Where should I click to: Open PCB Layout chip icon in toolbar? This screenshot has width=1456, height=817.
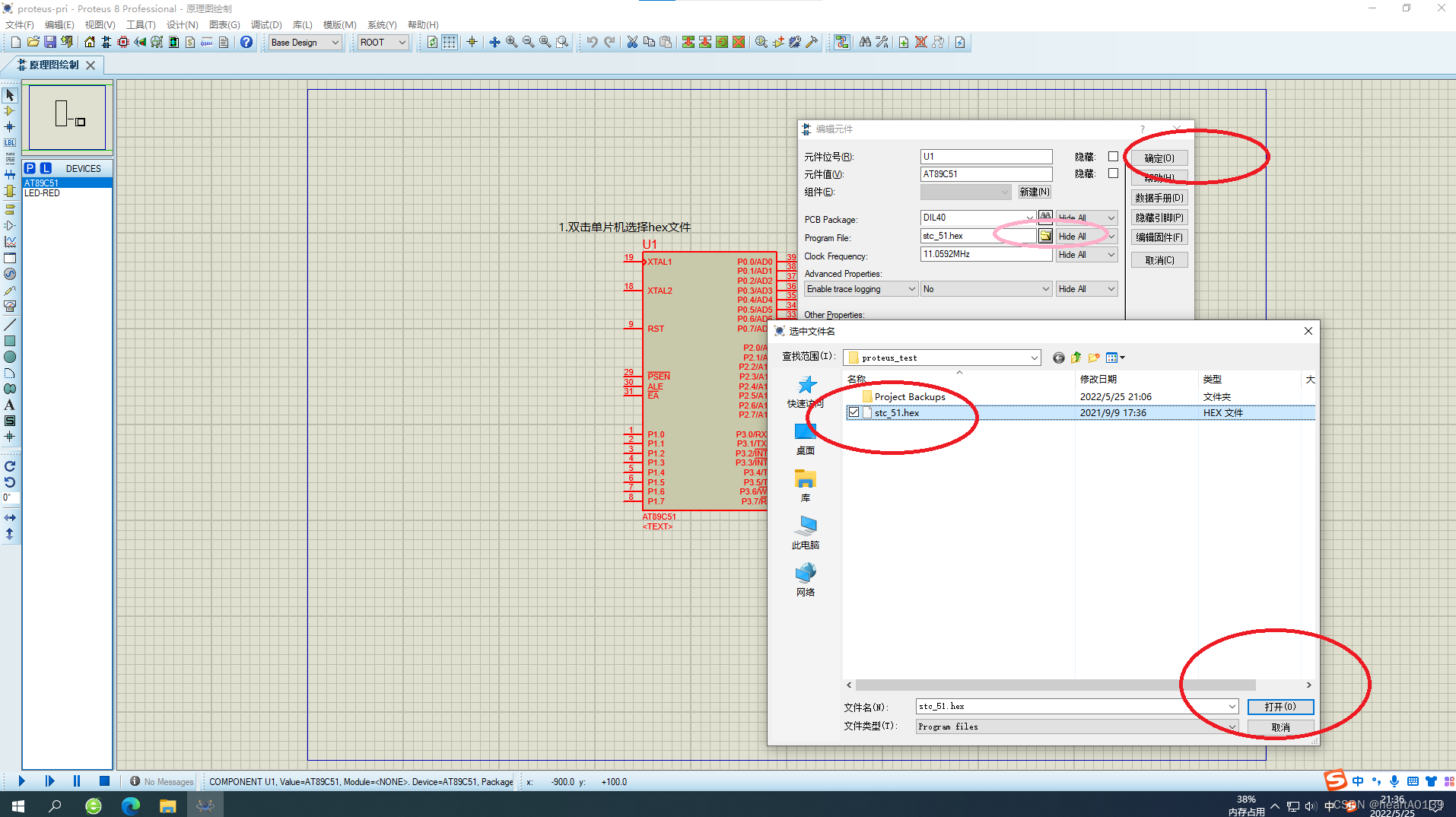[x=123, y=43]
